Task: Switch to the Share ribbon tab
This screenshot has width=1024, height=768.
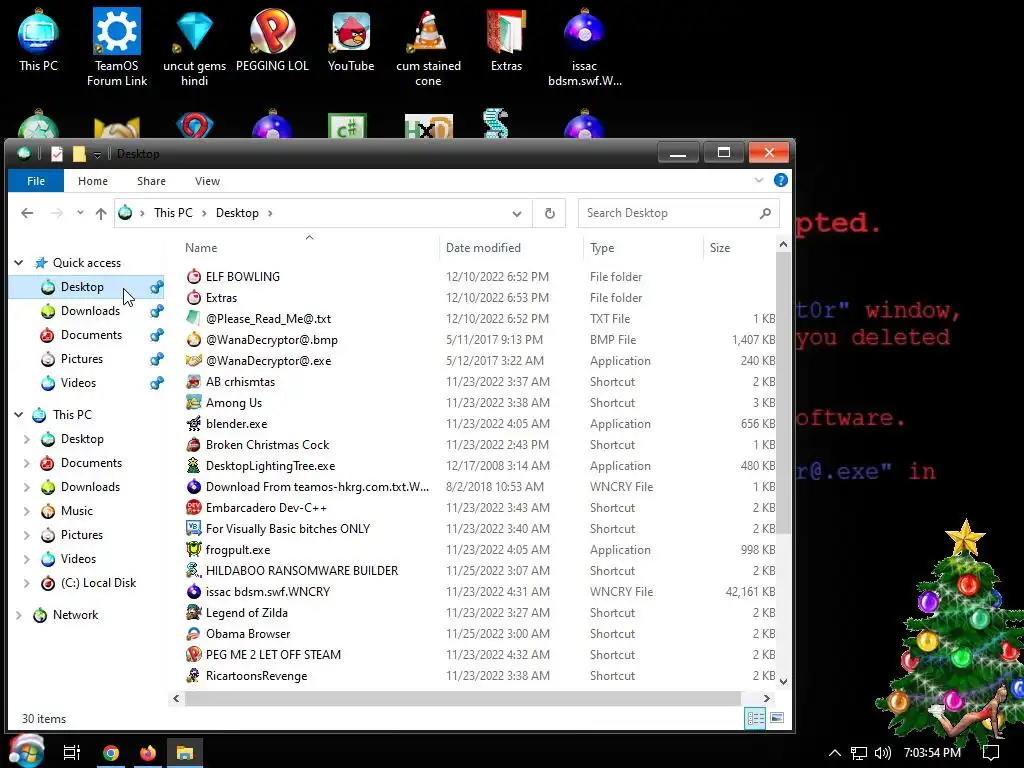Action: (151, 181)
